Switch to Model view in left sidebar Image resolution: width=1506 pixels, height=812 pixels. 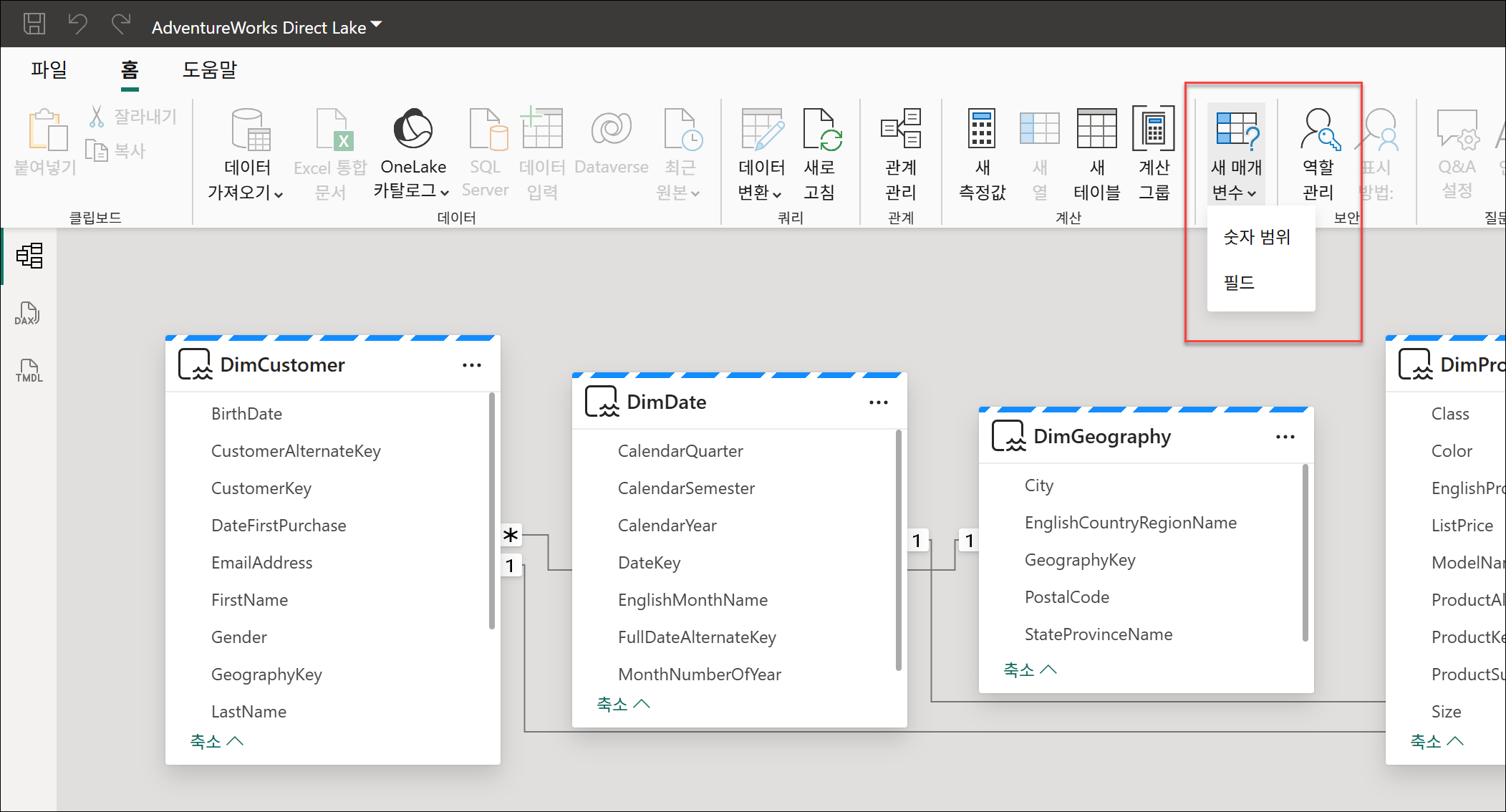(x=29, y=256)
